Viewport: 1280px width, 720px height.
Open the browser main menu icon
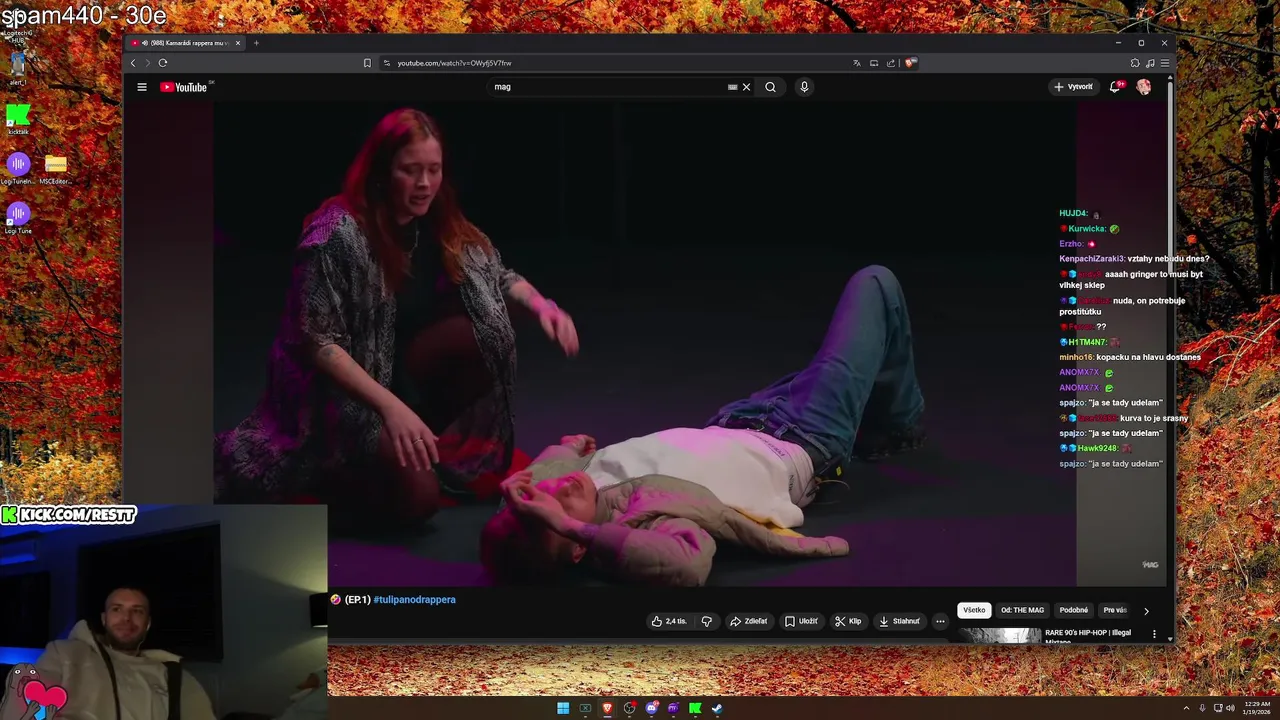point(1164,63)
